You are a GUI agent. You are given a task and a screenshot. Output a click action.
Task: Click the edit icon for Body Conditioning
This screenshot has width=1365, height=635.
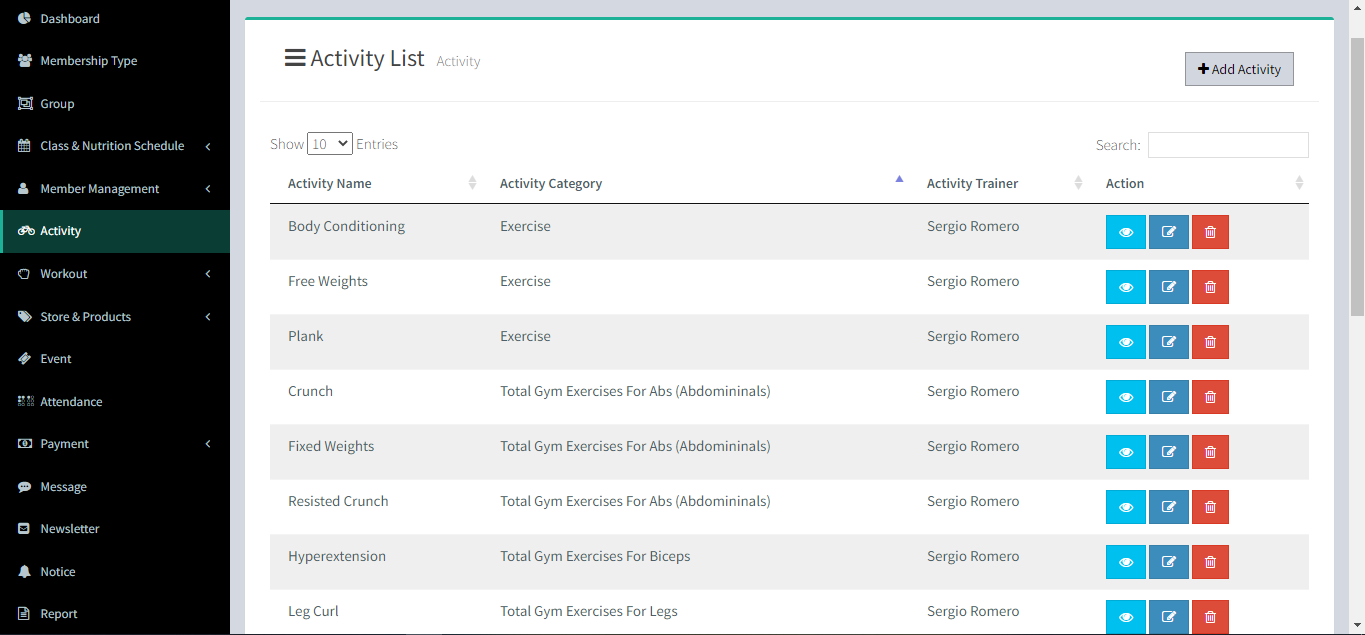point(1168,232)
